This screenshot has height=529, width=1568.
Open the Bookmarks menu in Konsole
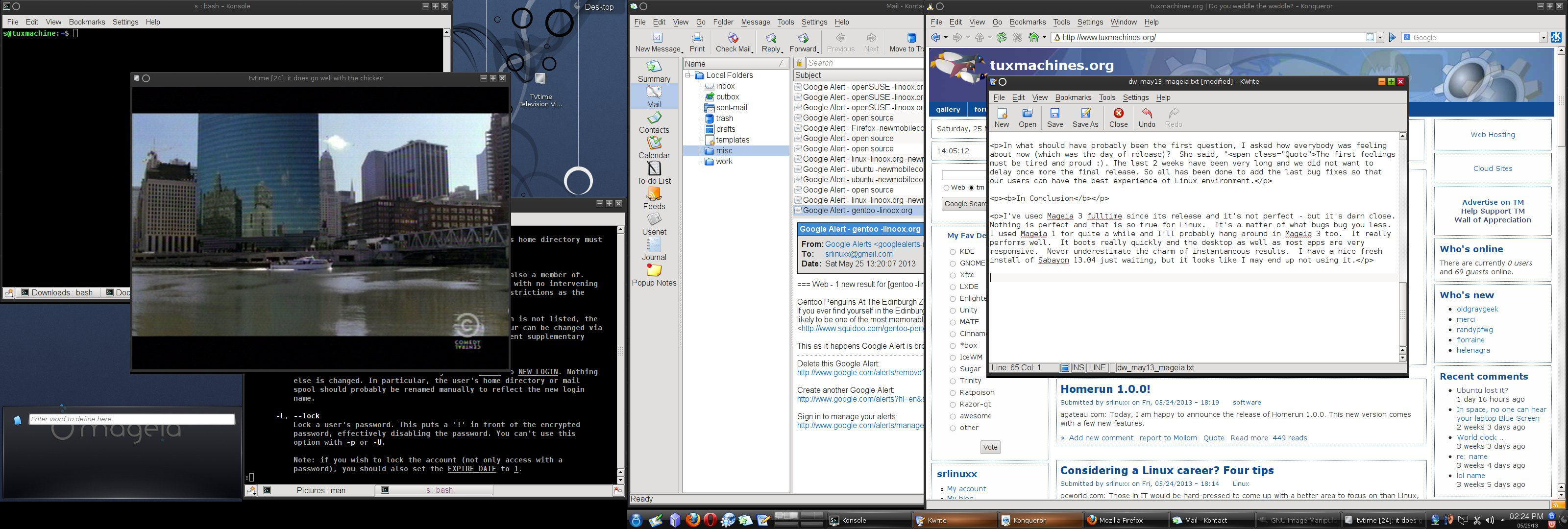(x=86, y=22)
